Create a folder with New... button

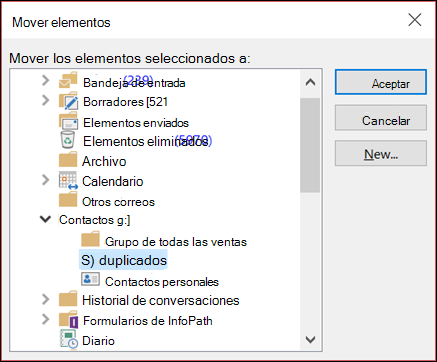pyautogui.click(x=381, y=153)
